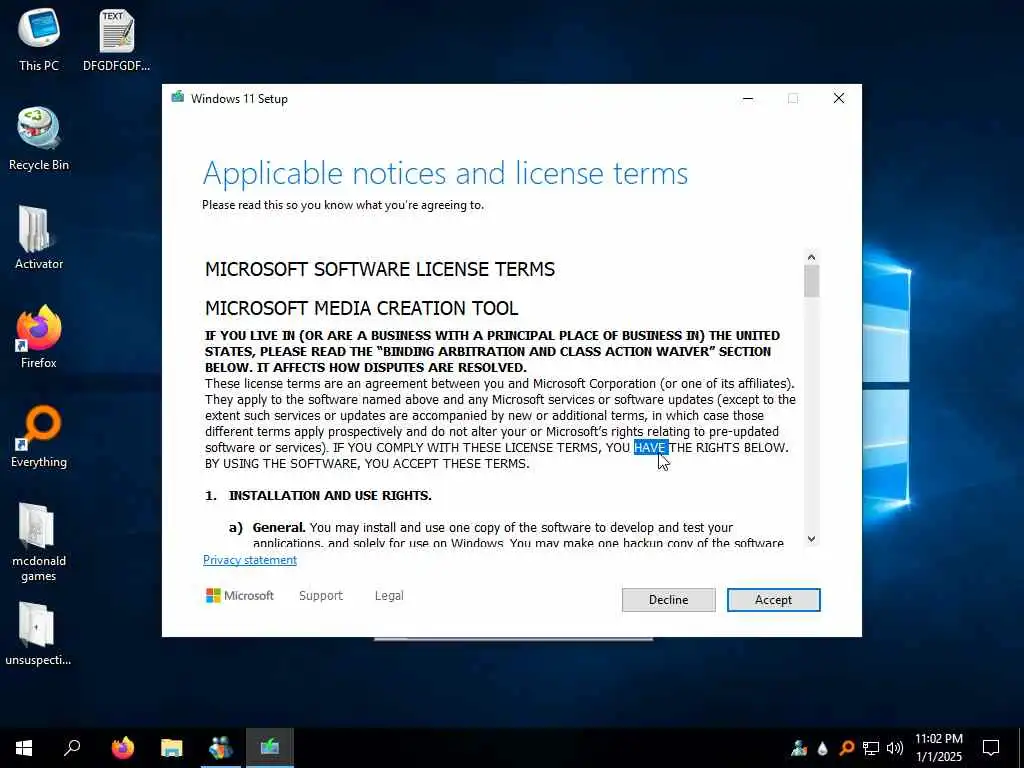1024x768 pixels.
Task: Minimize the Windows 11 Setup window
Action: coord(748,99)
